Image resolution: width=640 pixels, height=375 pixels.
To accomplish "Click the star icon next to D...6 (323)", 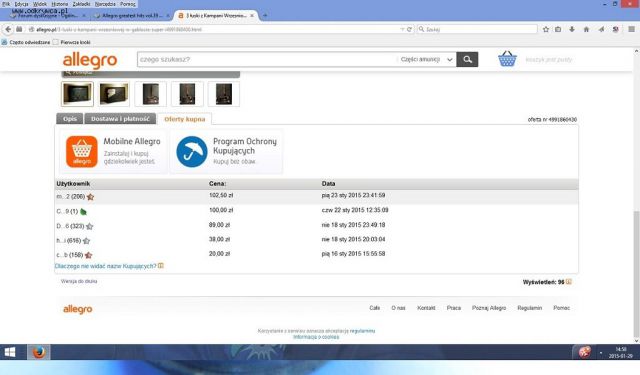I will coord(89,226).
